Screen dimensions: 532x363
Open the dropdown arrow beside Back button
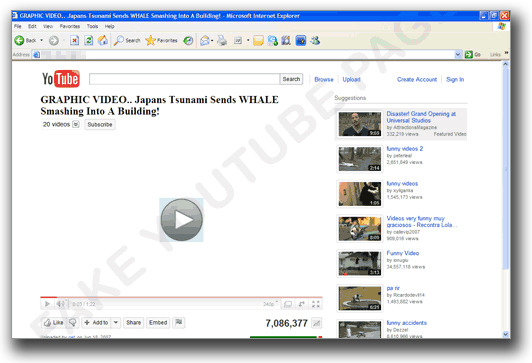tap(42, 40)
